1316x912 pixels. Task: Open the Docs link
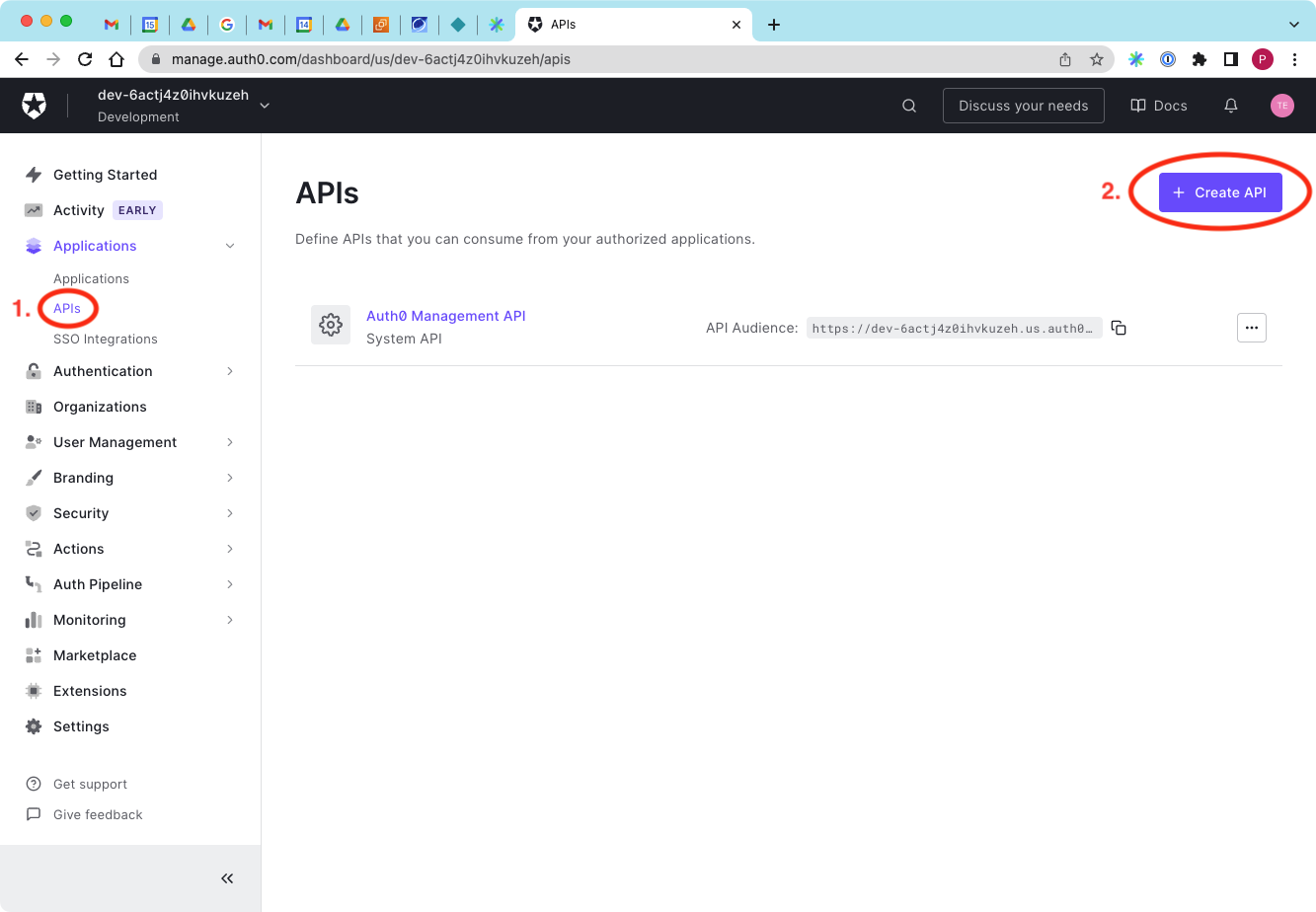pyautogui.click(x=1159, y=106)
